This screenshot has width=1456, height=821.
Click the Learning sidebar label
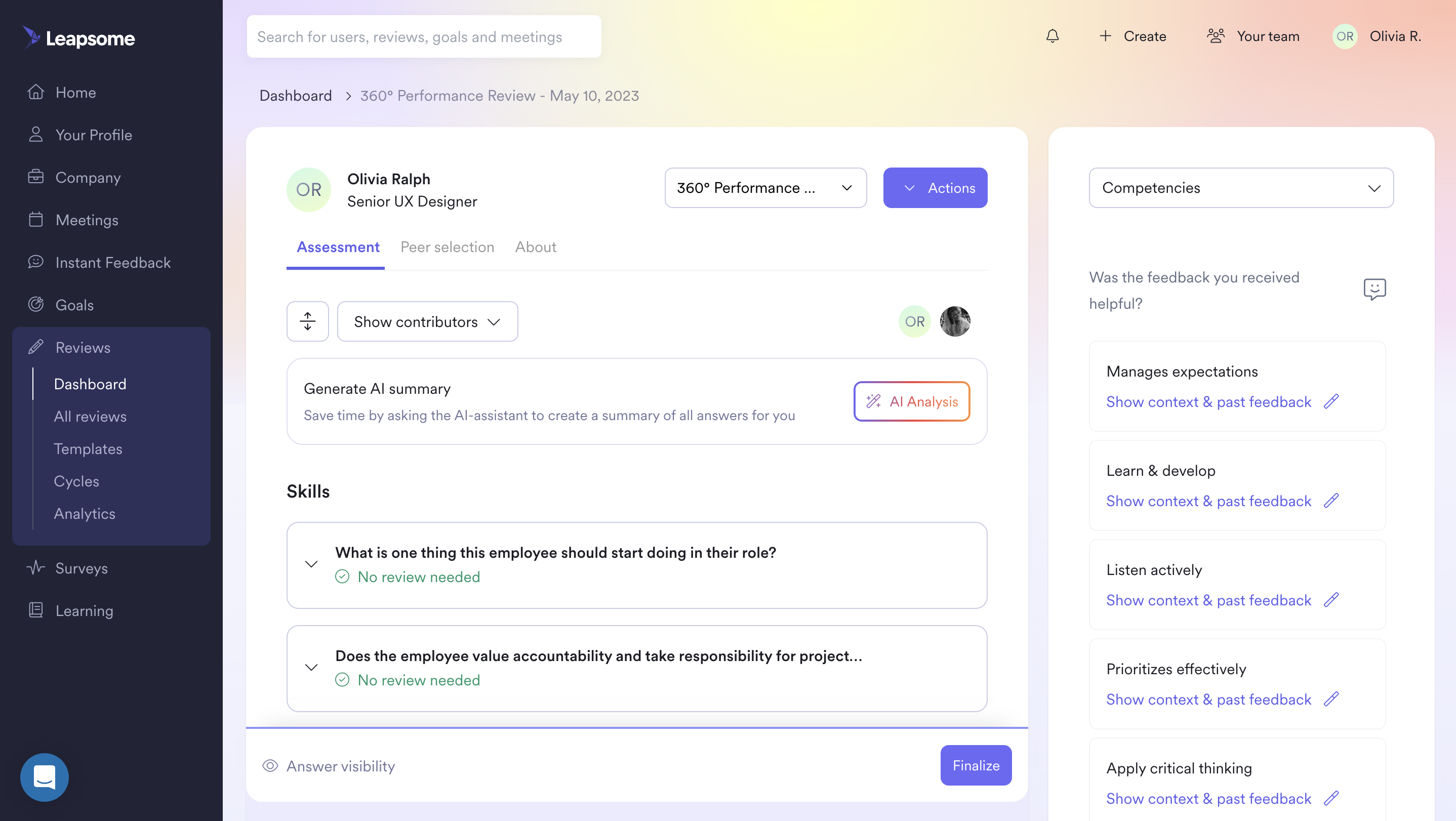click(84, 610)
